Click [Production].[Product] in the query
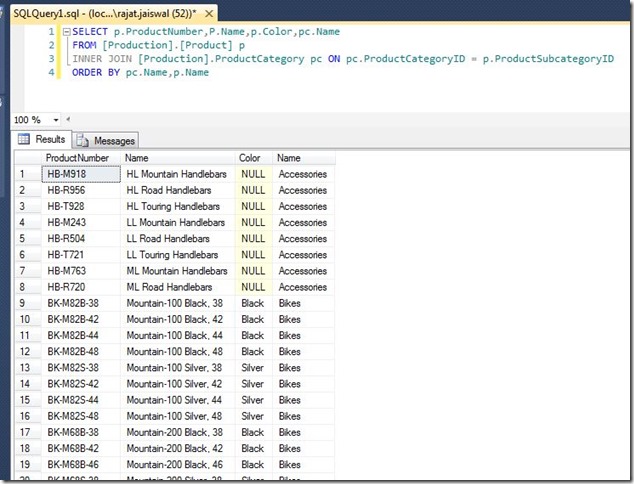This screenshot has width=634, height=484. coord(167,45)
